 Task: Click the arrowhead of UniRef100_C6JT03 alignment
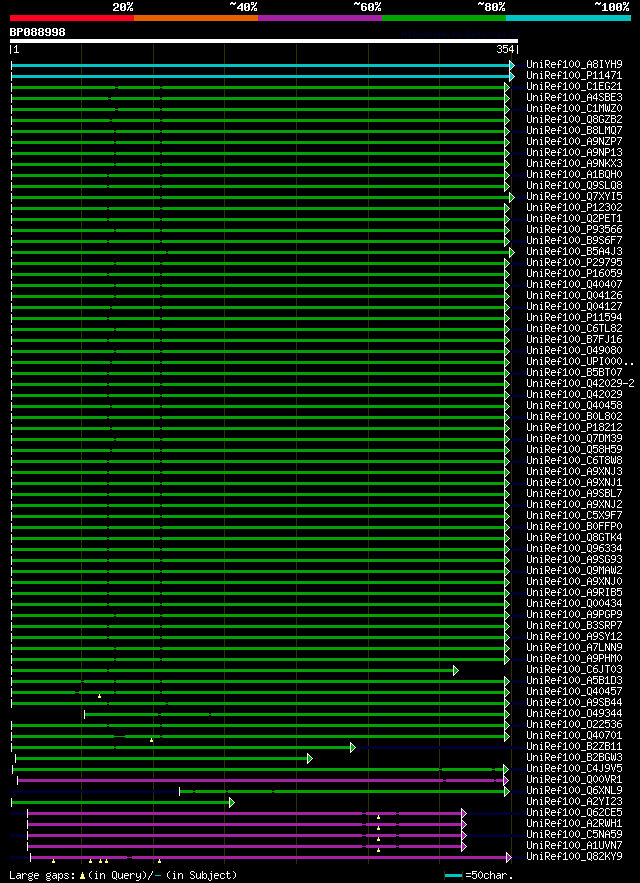pos(456,670)
